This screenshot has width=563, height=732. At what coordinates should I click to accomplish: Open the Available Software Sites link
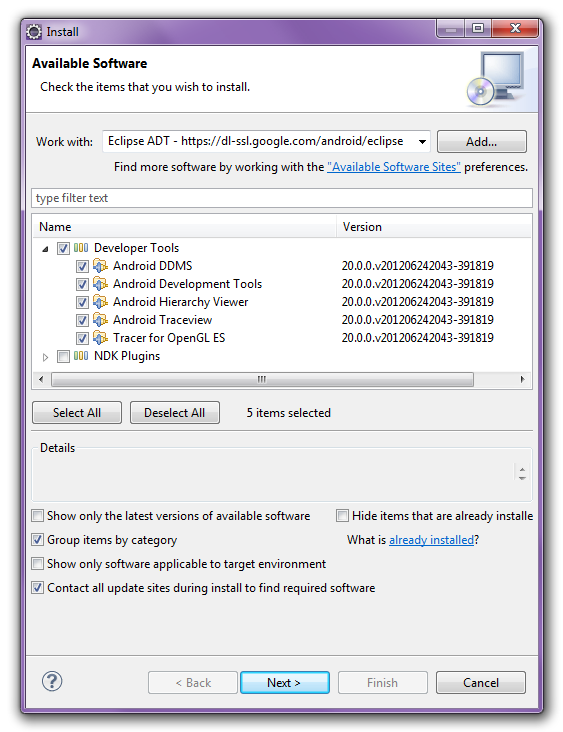pos(394,167)
